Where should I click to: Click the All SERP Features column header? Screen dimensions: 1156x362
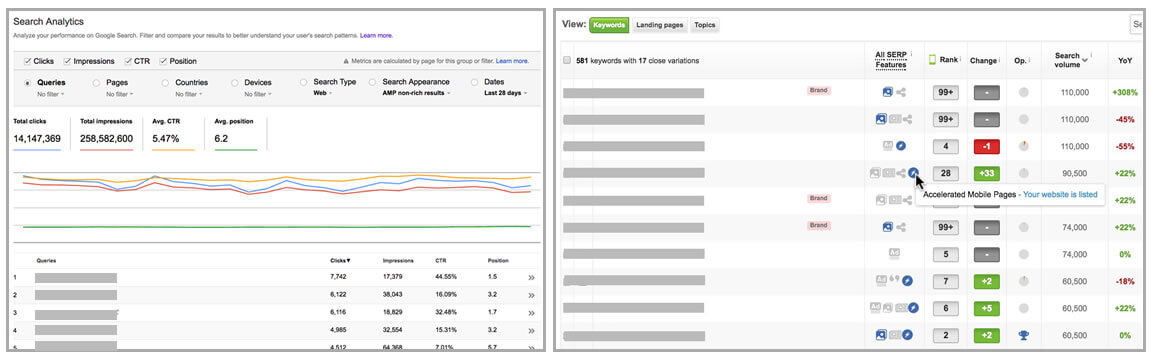click(x=890, y=60)
